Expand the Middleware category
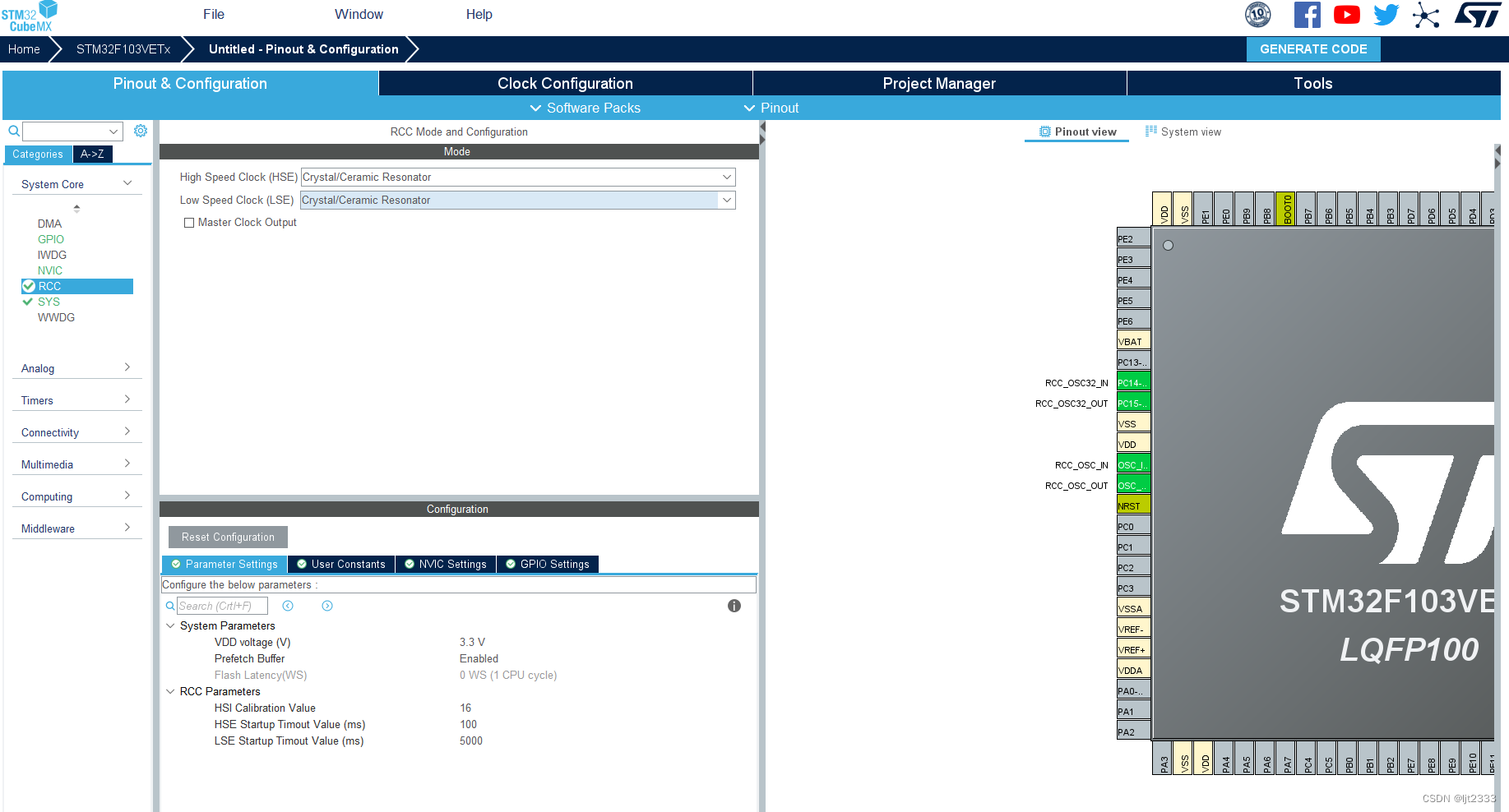Image resolution: width=1509 pixels, height=812 pixels. [127, 528]
